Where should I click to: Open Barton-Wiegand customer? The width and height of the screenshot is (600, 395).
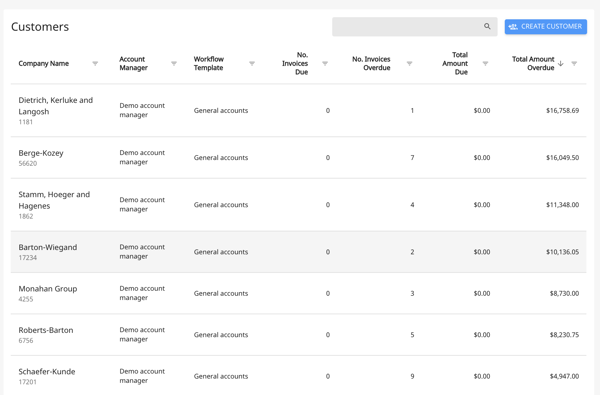click(x=48, y=247)
